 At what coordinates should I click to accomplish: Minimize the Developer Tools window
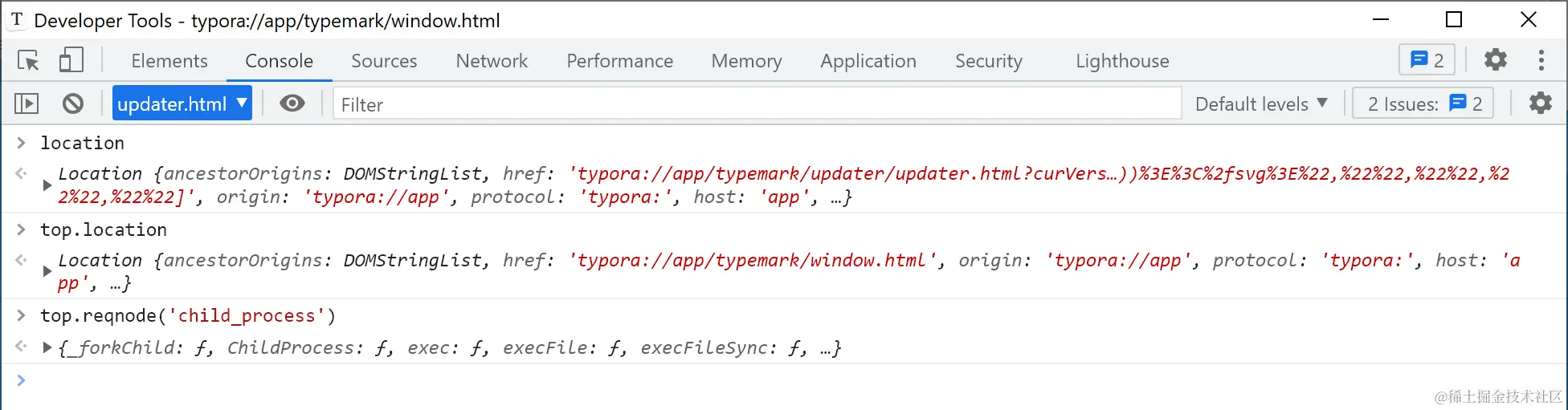[1380, 19]
